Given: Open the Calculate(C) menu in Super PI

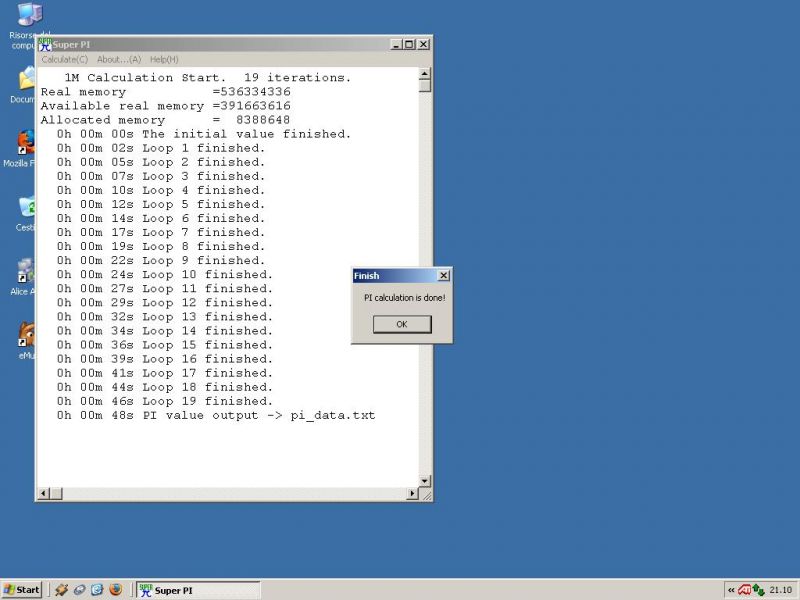Looking at the screenshot, I should [x=65, y=60].
